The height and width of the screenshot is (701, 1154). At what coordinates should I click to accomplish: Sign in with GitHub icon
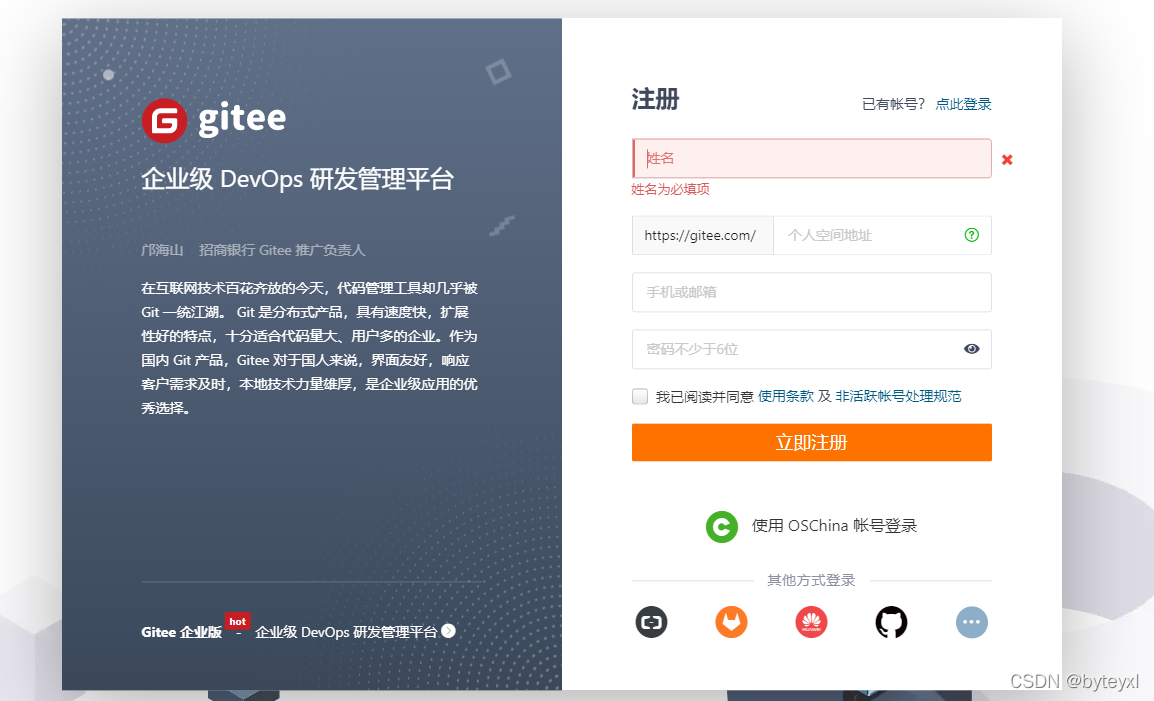click(x=891, y=622)
